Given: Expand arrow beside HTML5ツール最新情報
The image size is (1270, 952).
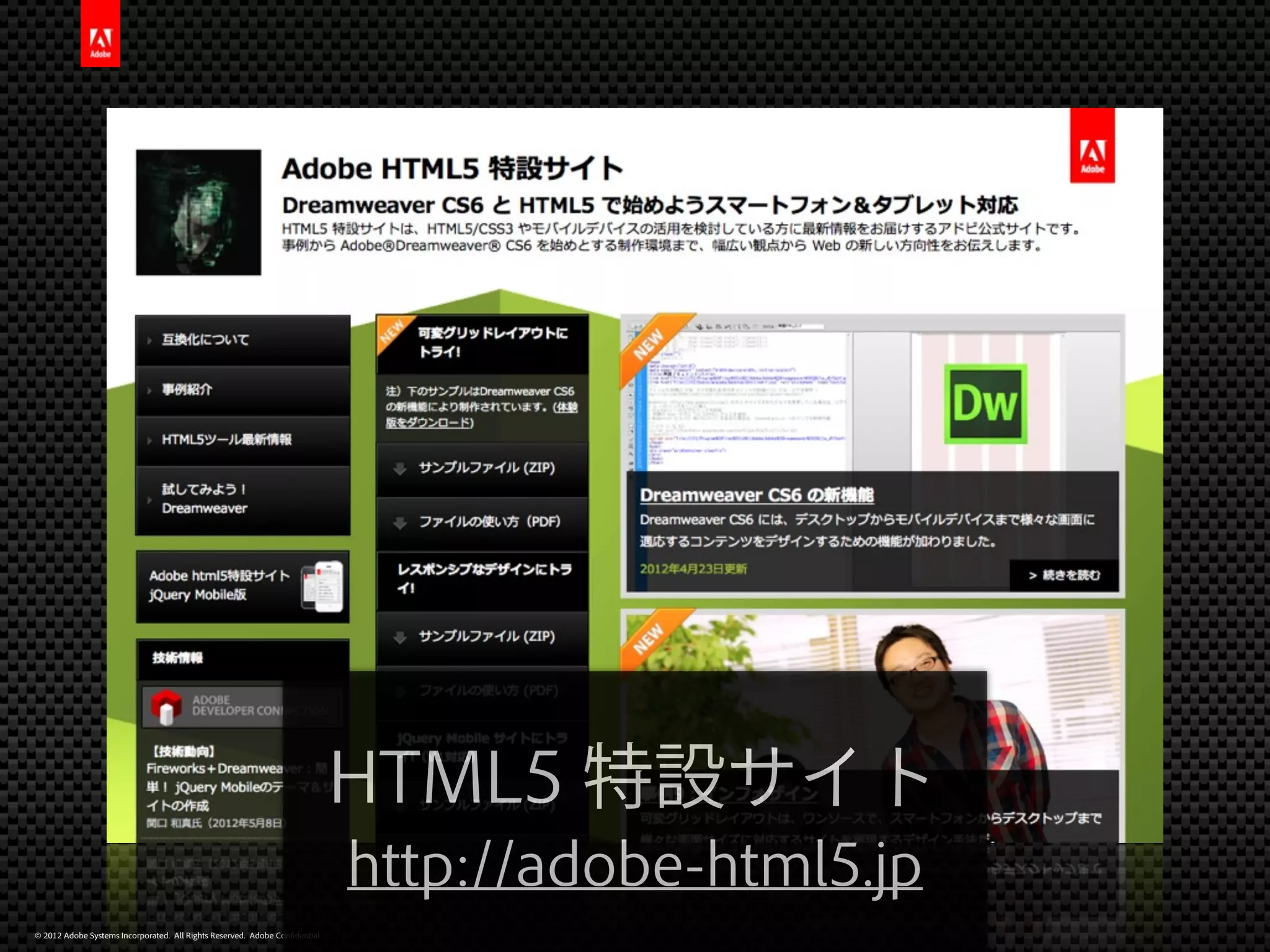Looking at the screenshot, I should pos(149,441).
